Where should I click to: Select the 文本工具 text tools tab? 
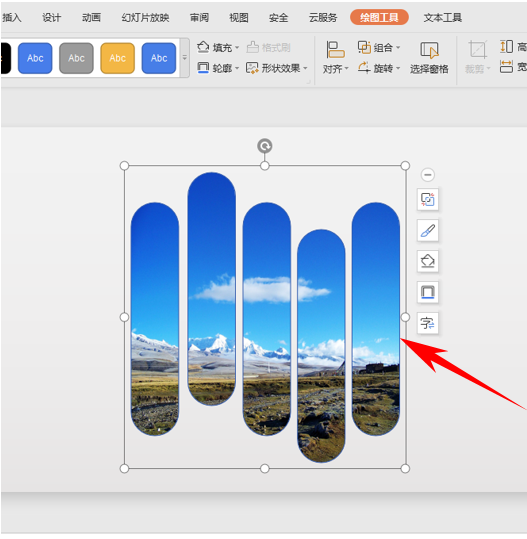coord(442,17)
